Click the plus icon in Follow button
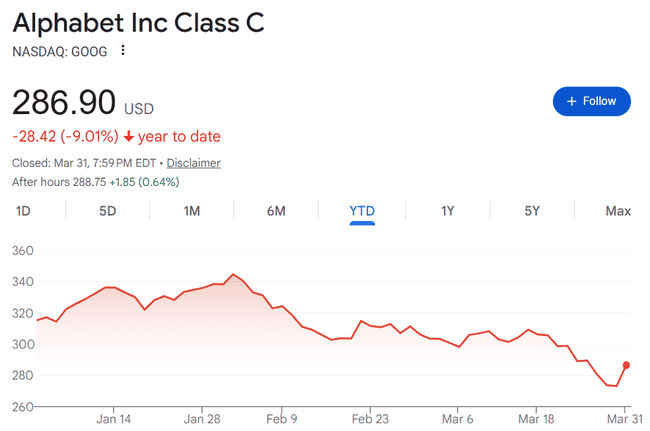The height and width of the screenshot is (431, 650). tap(572, 101)
